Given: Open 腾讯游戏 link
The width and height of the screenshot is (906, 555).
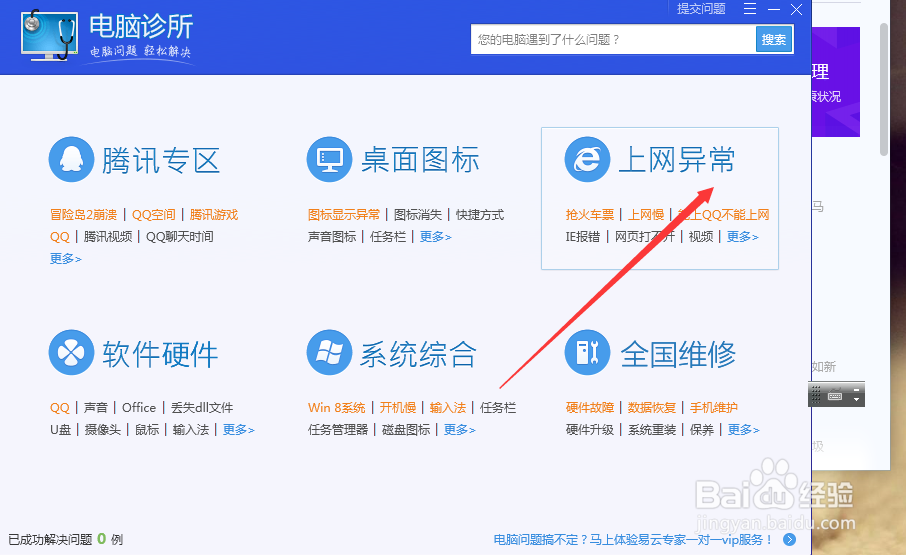Looking at the screenshot, I should click(x=214, y=215).
